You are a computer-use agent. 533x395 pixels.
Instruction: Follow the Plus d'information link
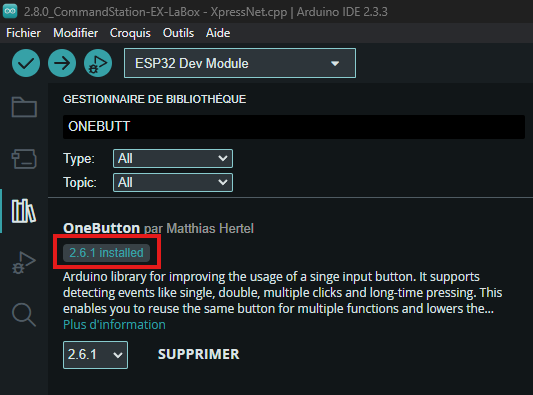pyautogui.click(x=114, y=325)
